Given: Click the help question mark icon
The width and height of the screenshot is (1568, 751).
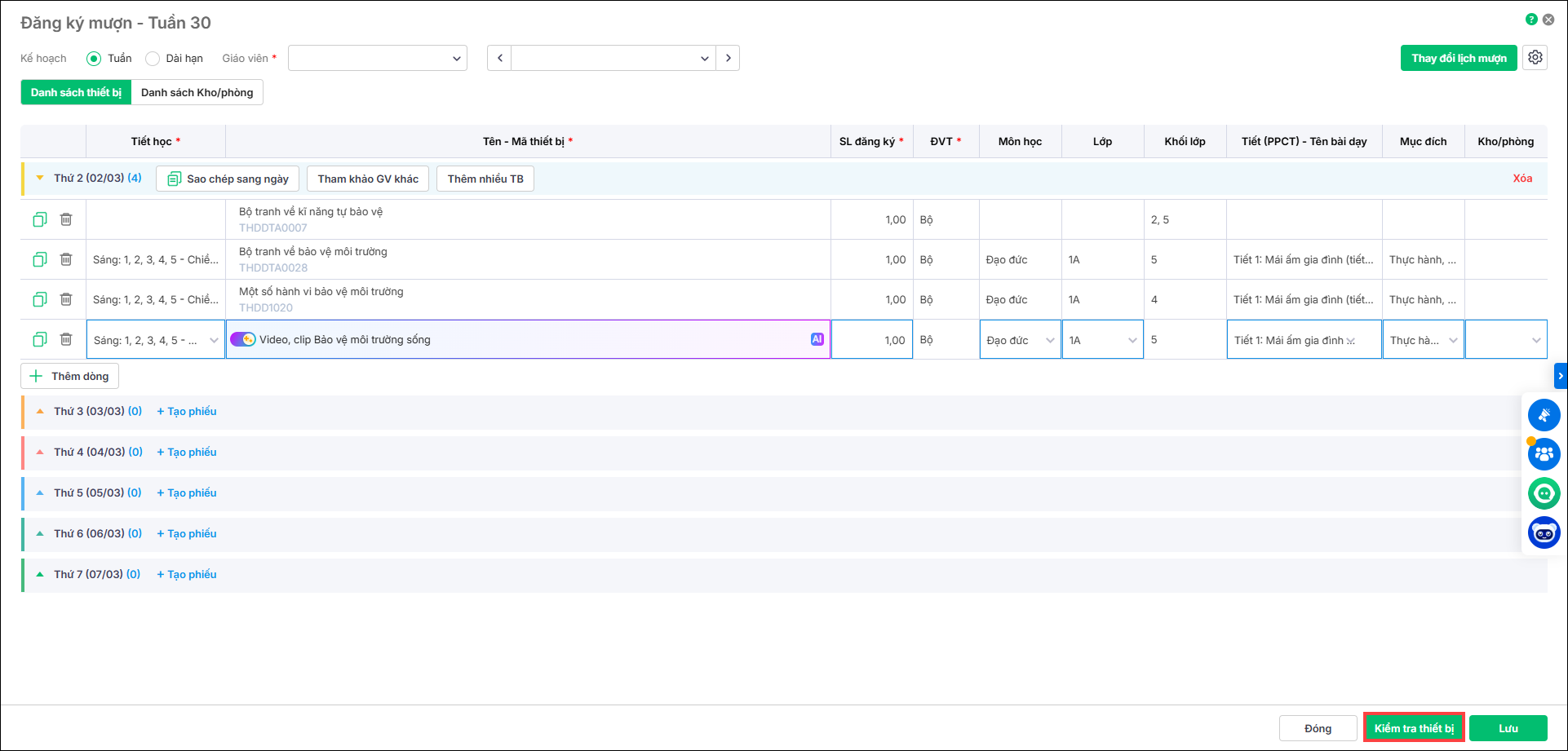Looking at the screenshot, I should 1531,20.
